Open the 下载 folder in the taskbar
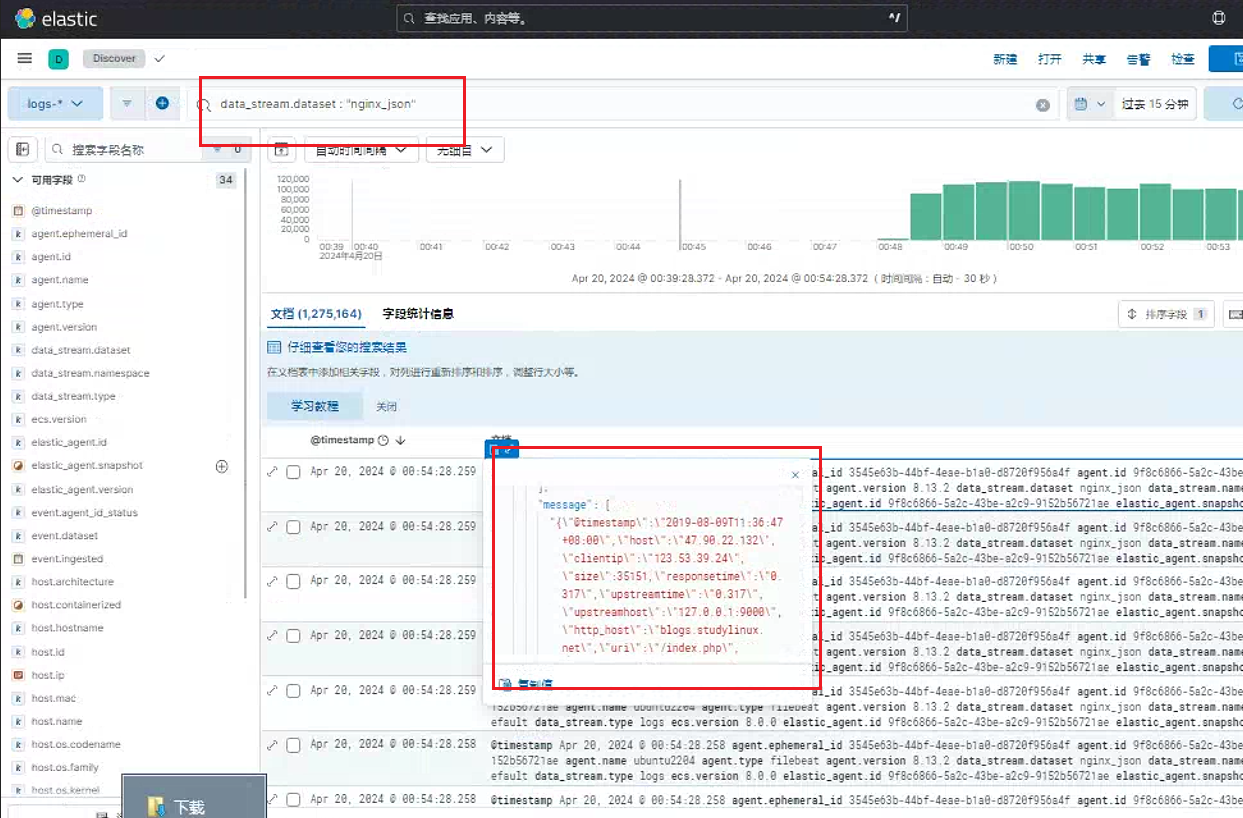Viewport: 1243px width, 818px height. [194, 797]
